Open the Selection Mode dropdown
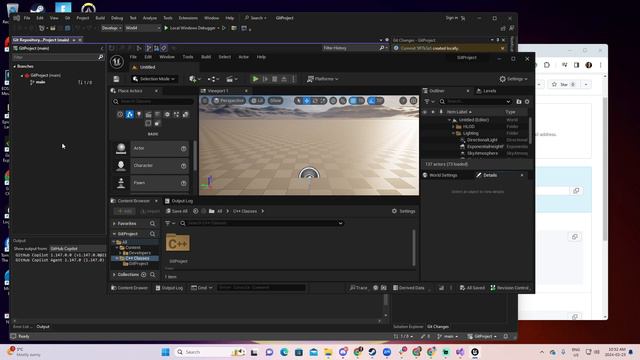This screenshot has width=640, height=360. point(153,79)
